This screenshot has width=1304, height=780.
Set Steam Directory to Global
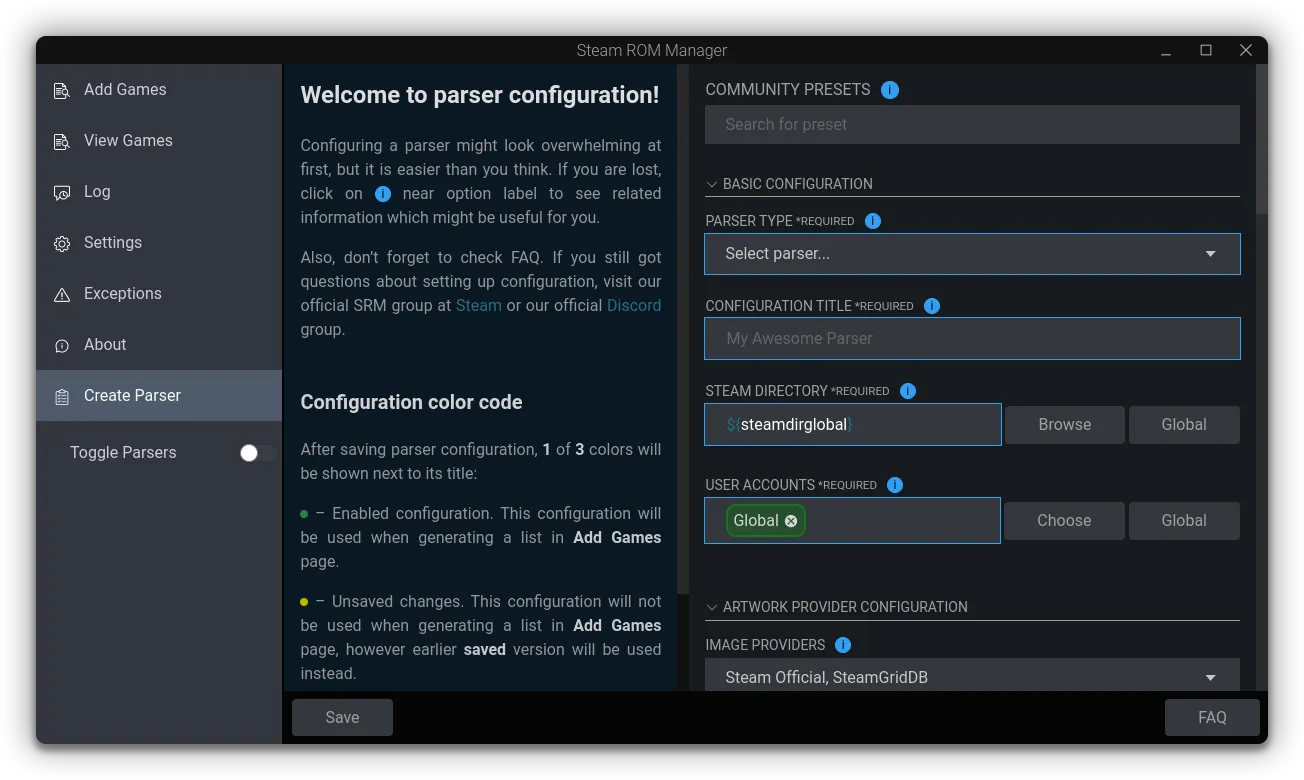(x=1184, y=425)
